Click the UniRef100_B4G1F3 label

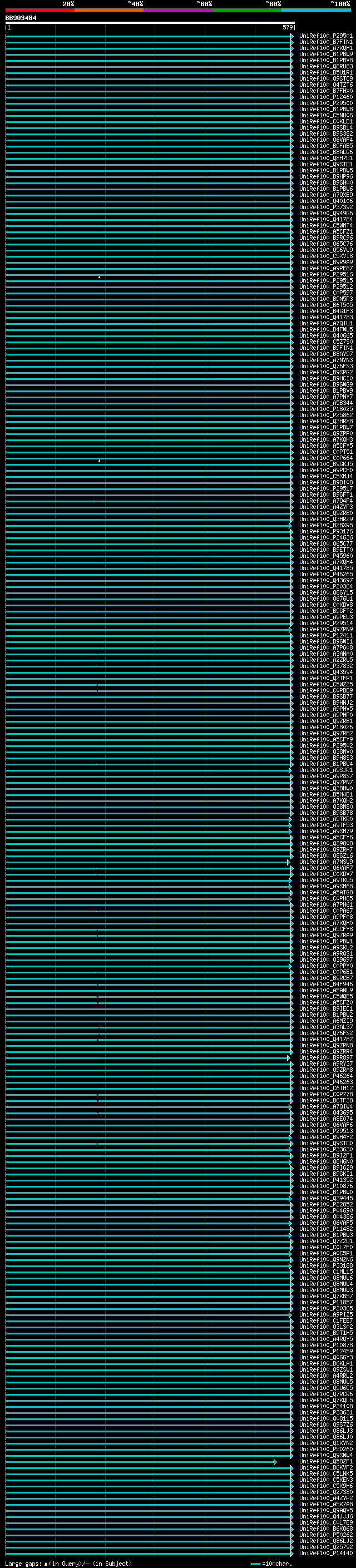click(325, 311)
